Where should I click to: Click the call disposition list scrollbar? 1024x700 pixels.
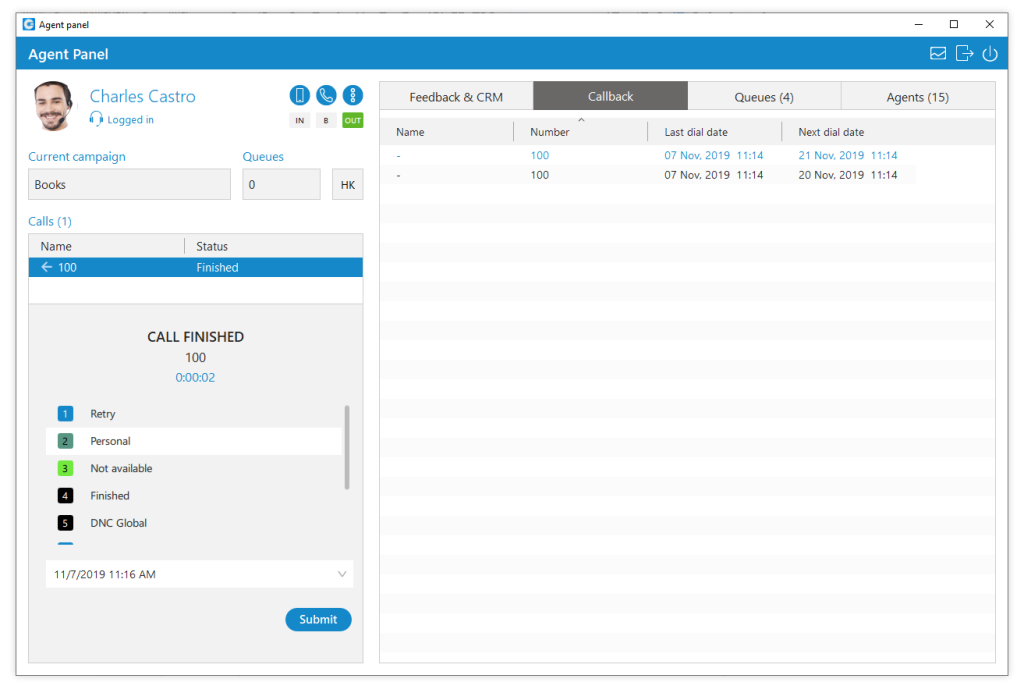(347, 447)
